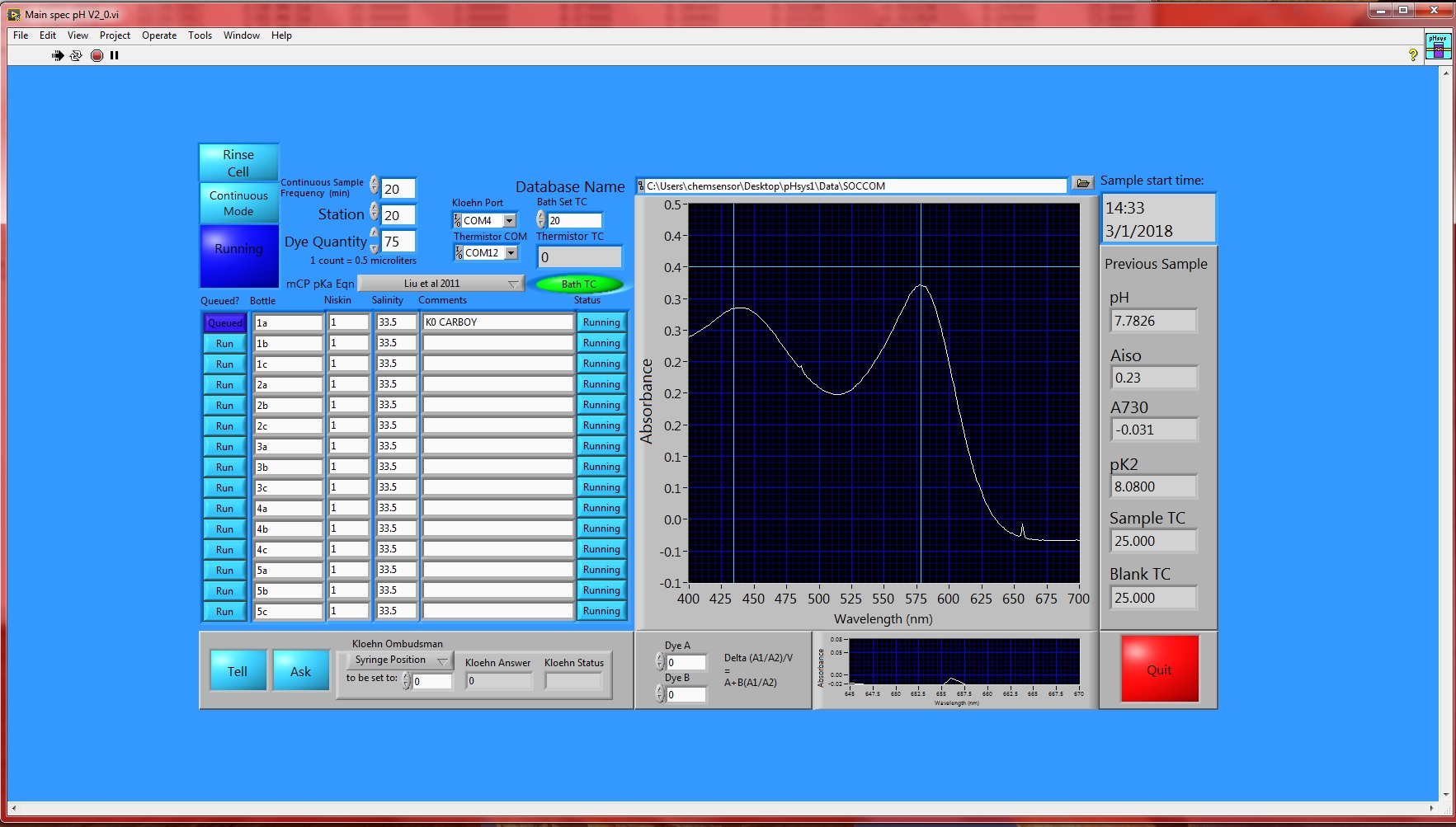Viewport: 1456px width, 827px height.
Task: Toggle the Run button for bottle 4c
Action: click(225, 549)
